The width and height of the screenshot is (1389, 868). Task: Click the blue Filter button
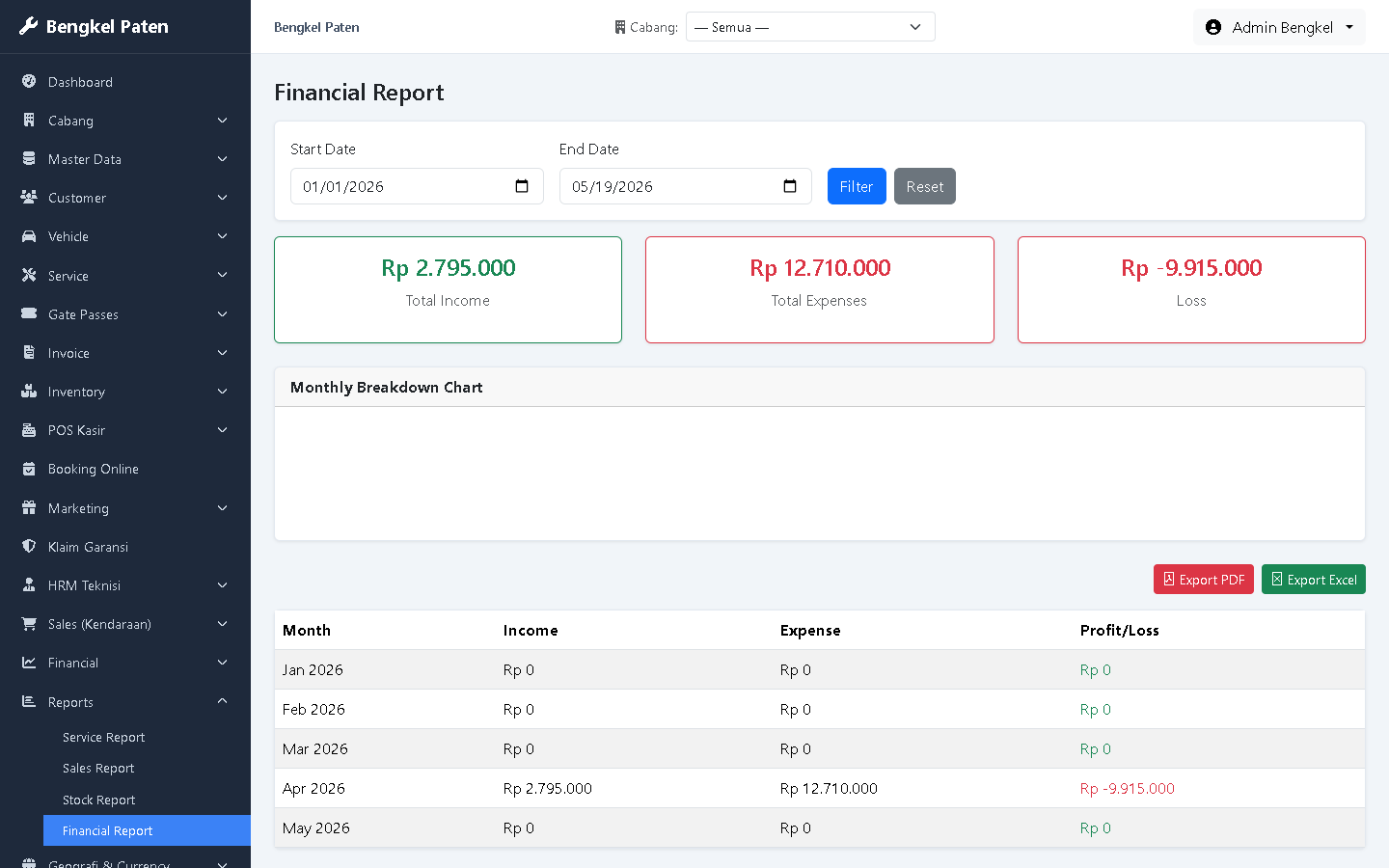(x=857, y=186)
